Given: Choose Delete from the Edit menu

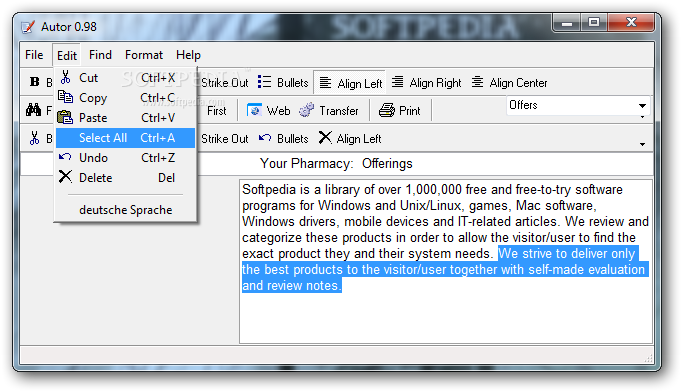Looking at the screenshot, I should [x=125, y=178].
